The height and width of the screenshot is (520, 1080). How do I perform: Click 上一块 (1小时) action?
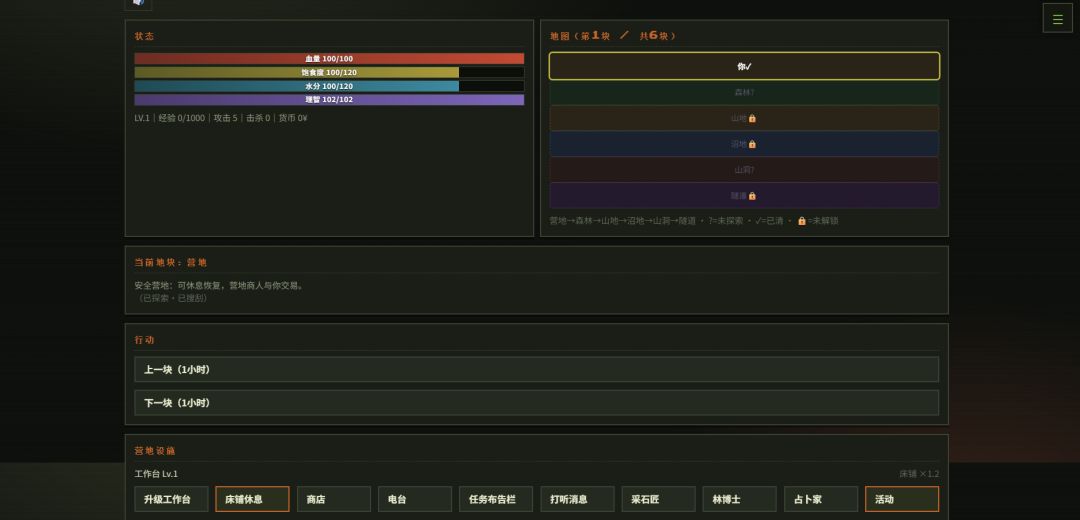click(537, 369)
